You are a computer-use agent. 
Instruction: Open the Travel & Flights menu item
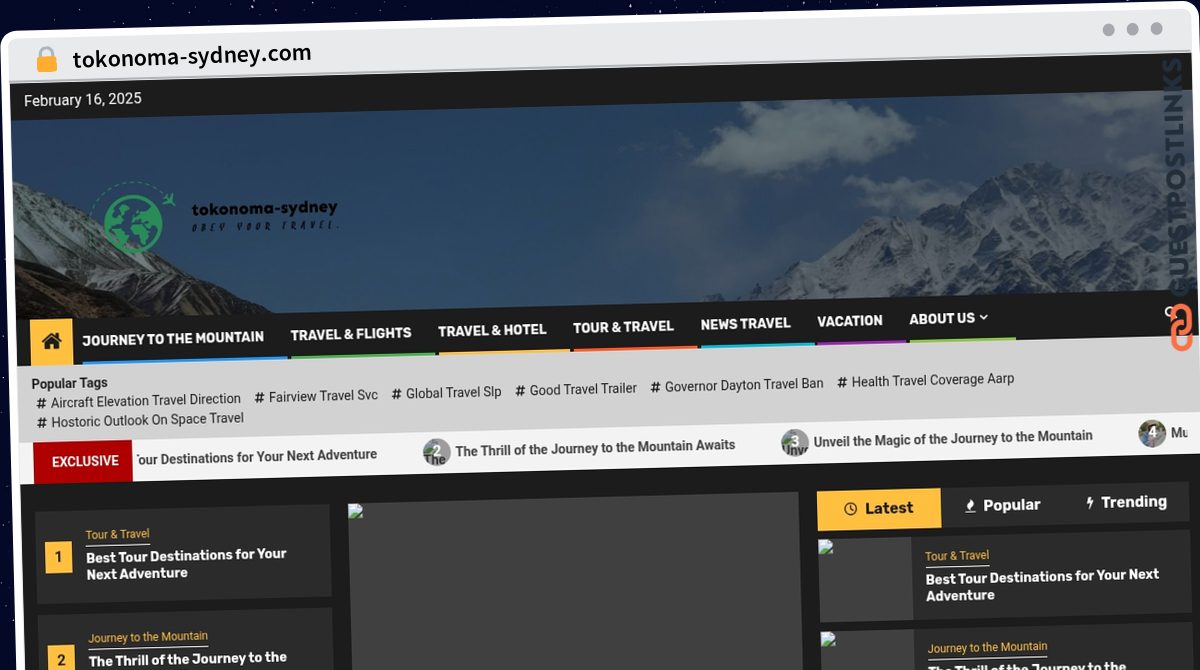[351, 334]
